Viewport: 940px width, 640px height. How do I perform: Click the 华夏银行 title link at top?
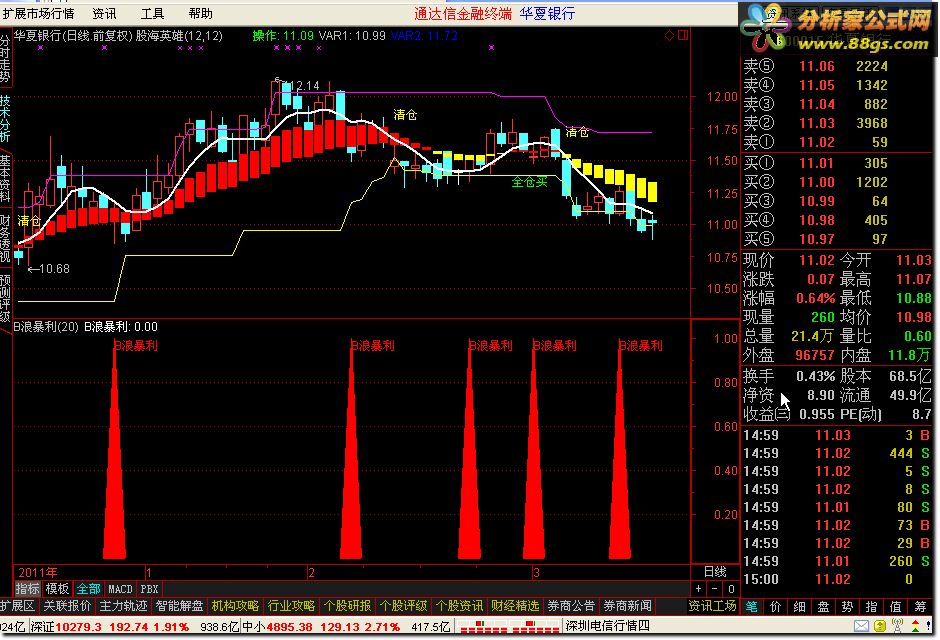coord(547,14)
